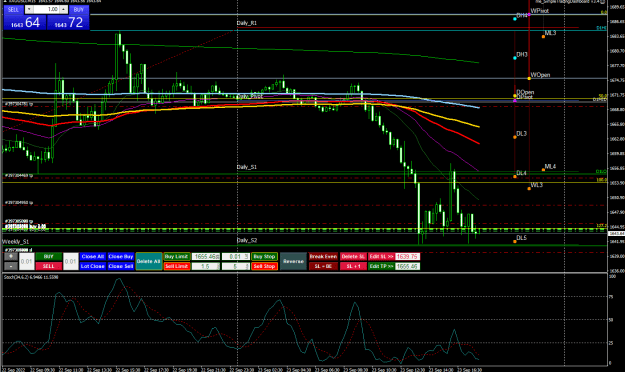Decrease lot volume with the down arrow

[x=29, y=9]
